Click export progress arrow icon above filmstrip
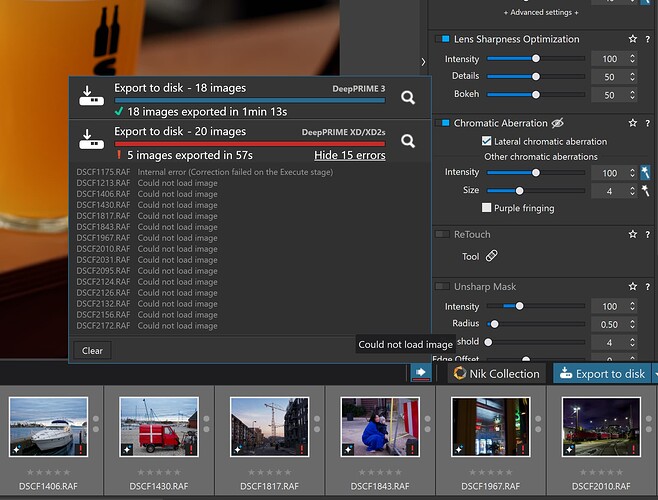This screenshot has height=500, width=658. coord(420,373)
